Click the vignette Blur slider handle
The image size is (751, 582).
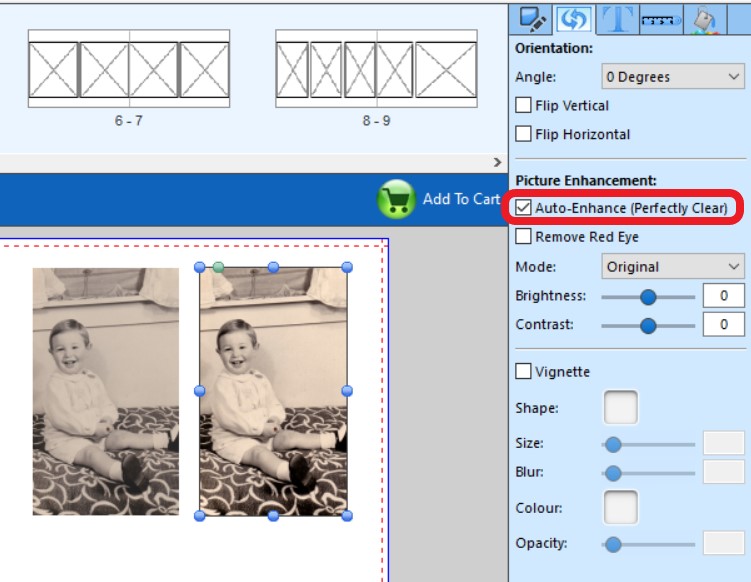[x=613, y=473]
